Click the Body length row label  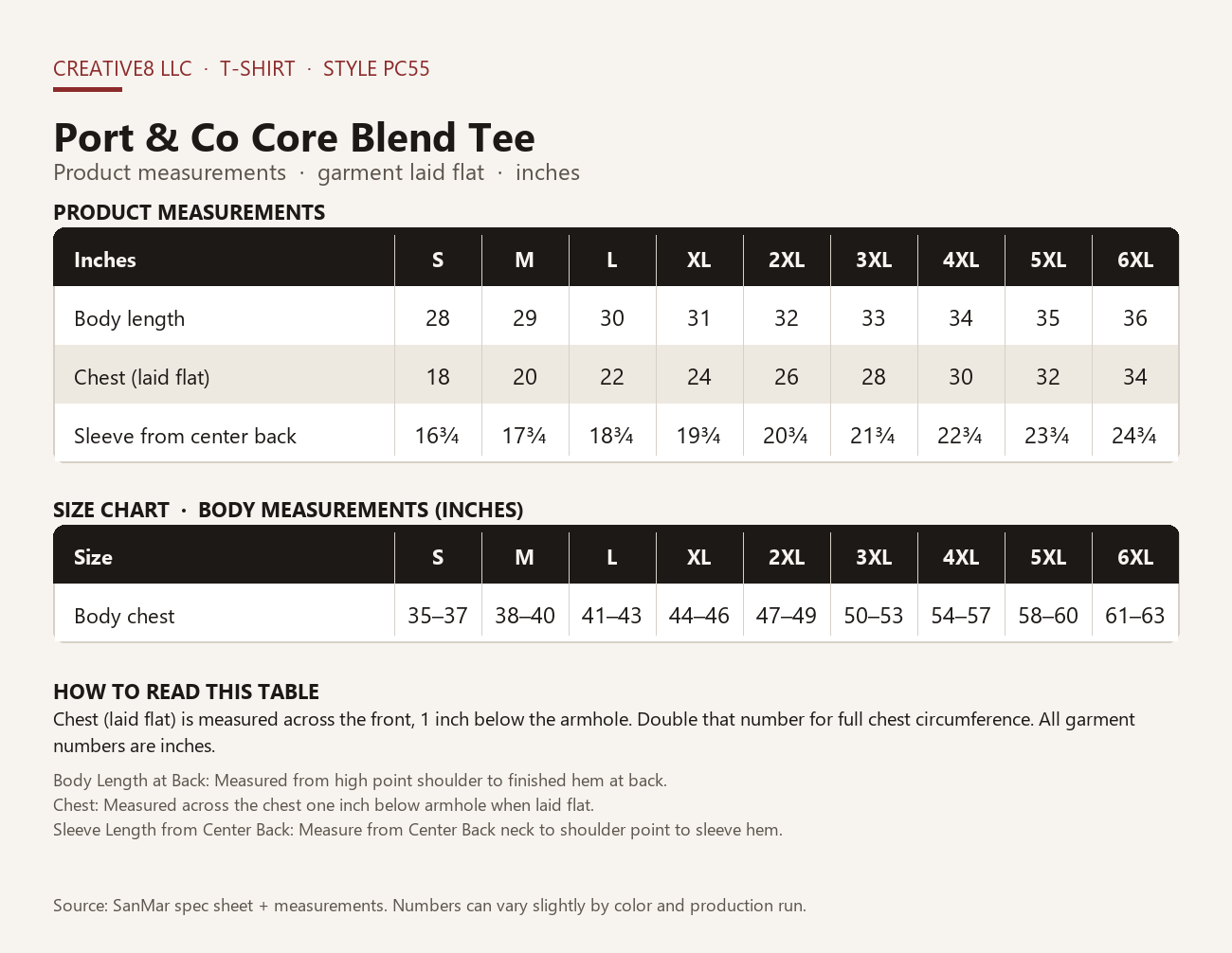pyautogui.click(x=129, y=318)
